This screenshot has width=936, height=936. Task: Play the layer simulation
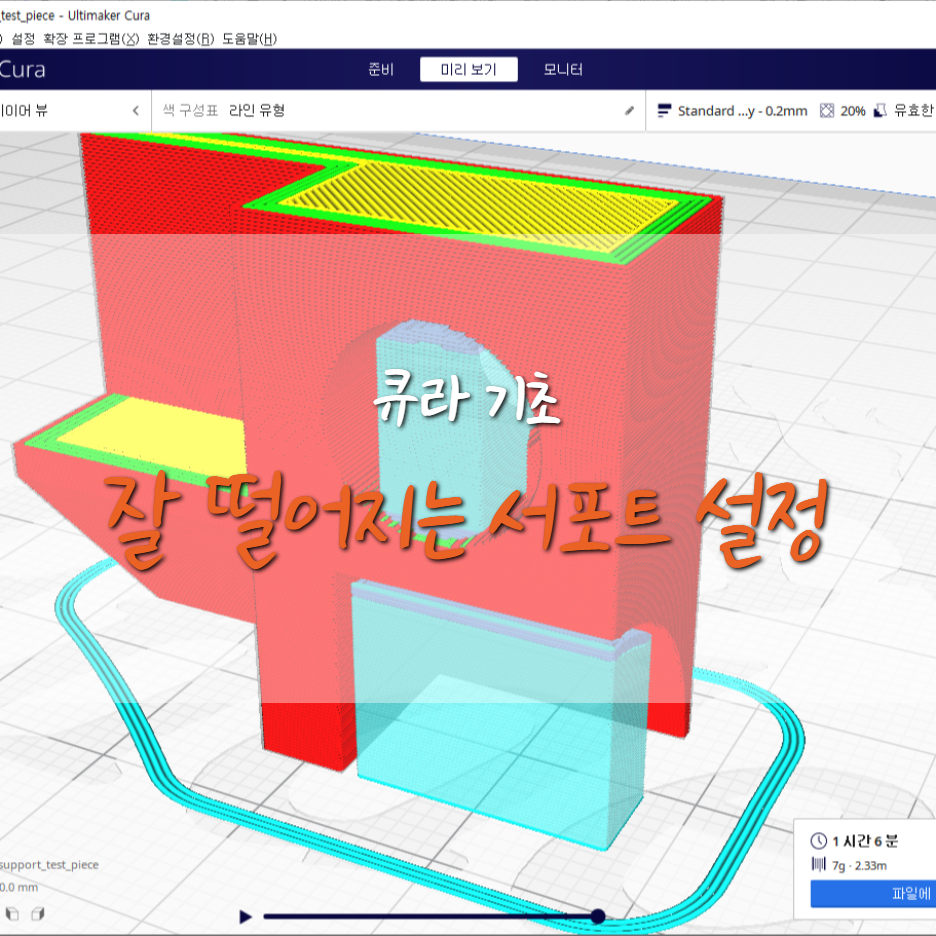point(245,916)
